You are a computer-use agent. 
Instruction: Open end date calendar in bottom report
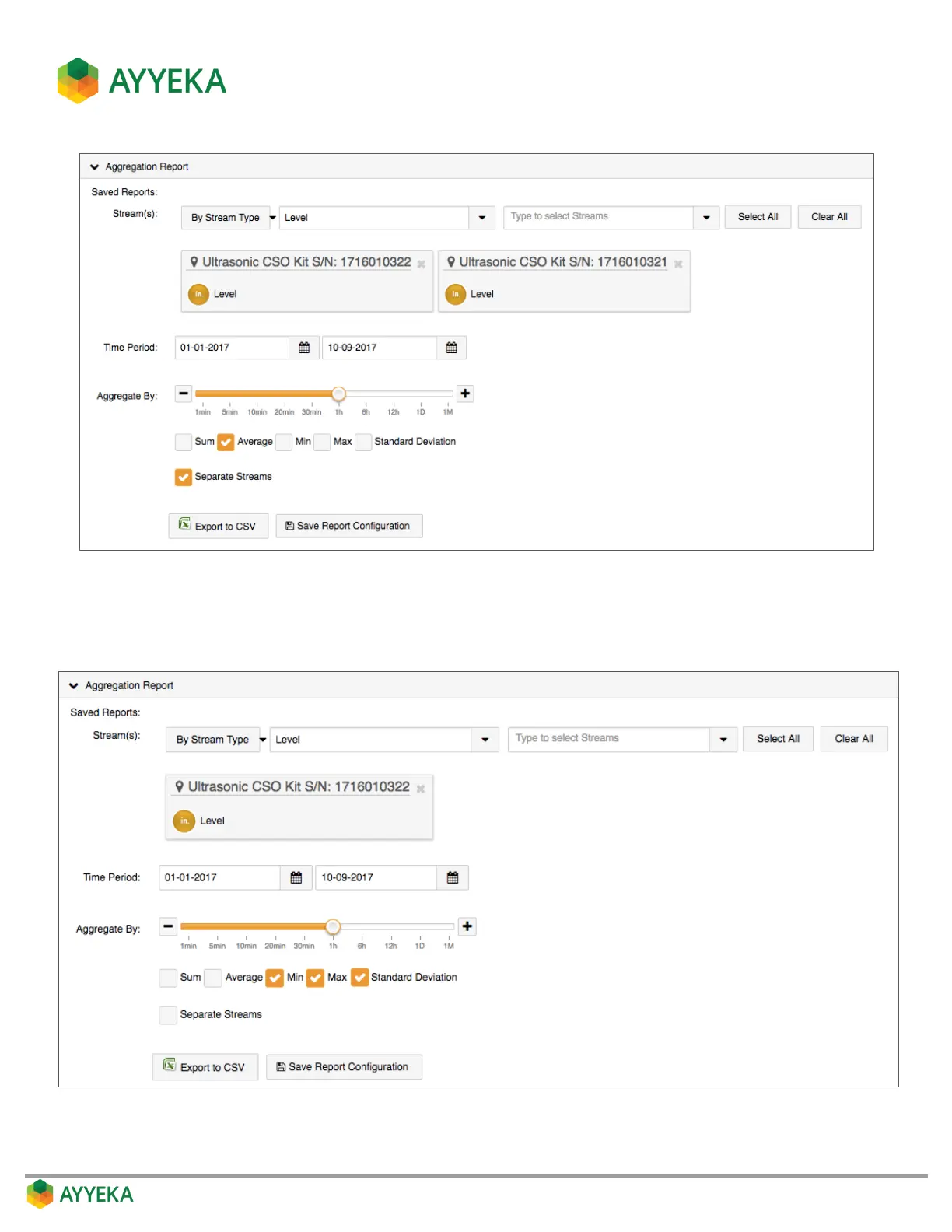pyautogui.click(x=453, y=877)
